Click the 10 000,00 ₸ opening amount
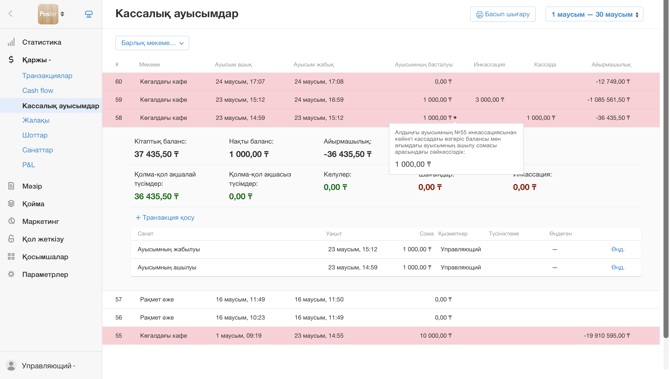 (x=435, y=335)
